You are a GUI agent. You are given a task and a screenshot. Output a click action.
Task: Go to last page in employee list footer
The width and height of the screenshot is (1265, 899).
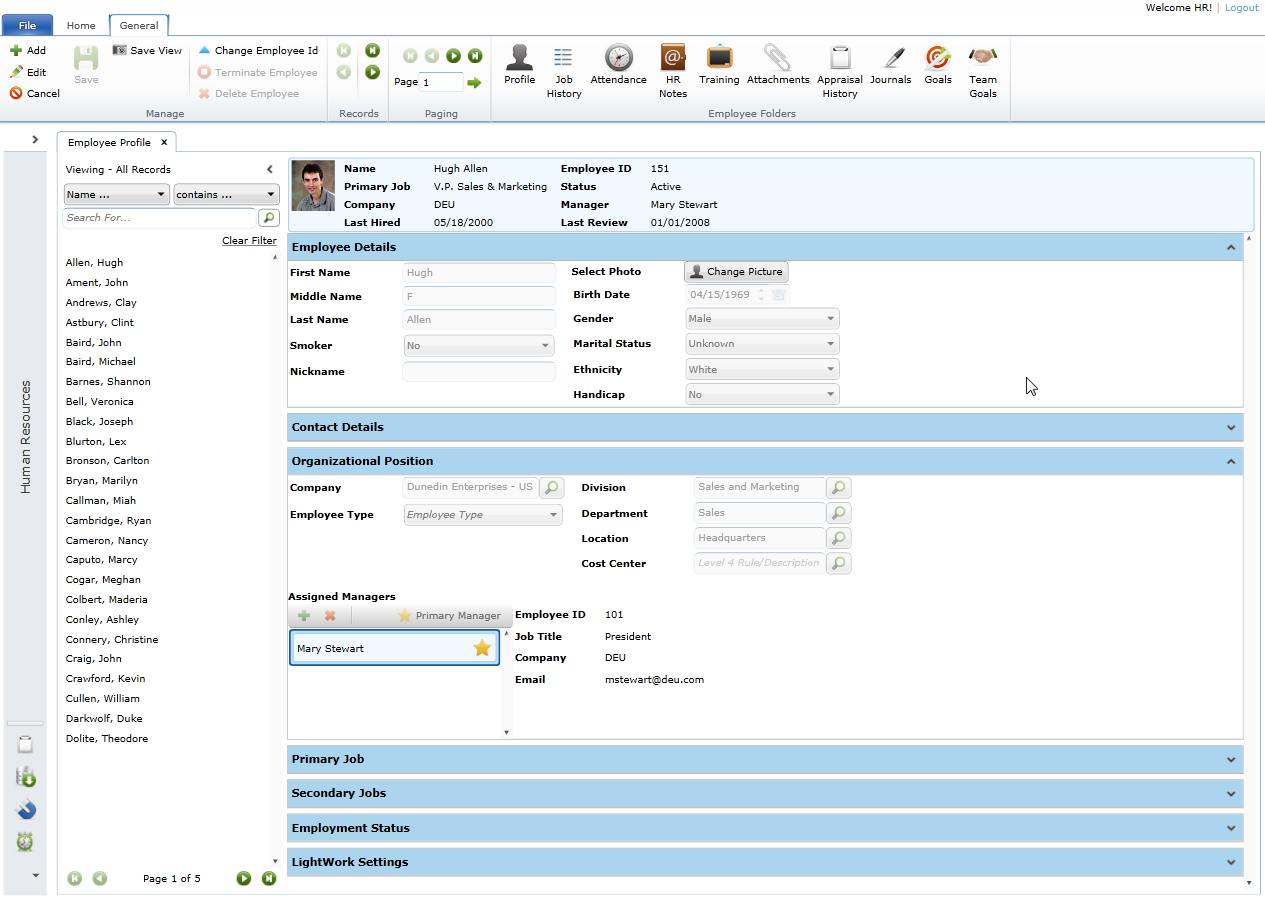268,878
